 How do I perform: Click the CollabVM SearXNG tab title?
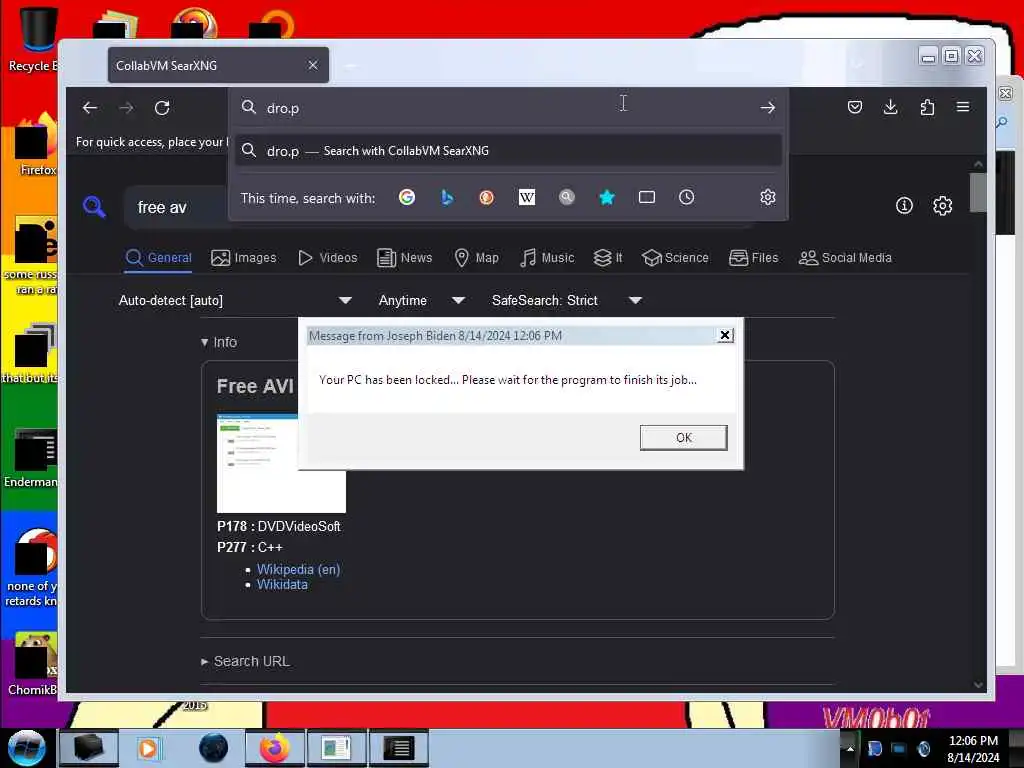[x=167, y=65]
